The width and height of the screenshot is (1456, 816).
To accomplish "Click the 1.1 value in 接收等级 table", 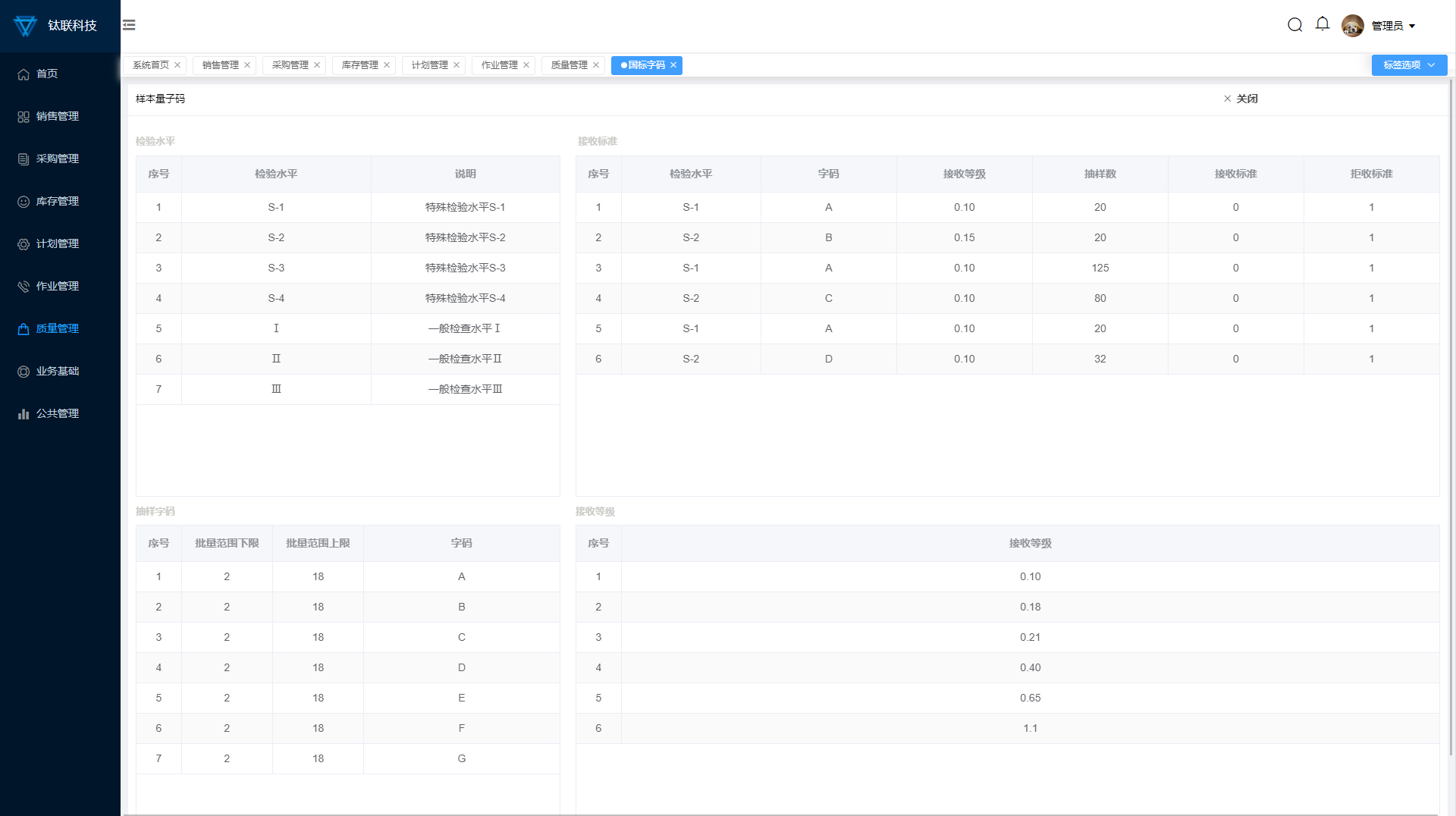I will [1031, 728].
